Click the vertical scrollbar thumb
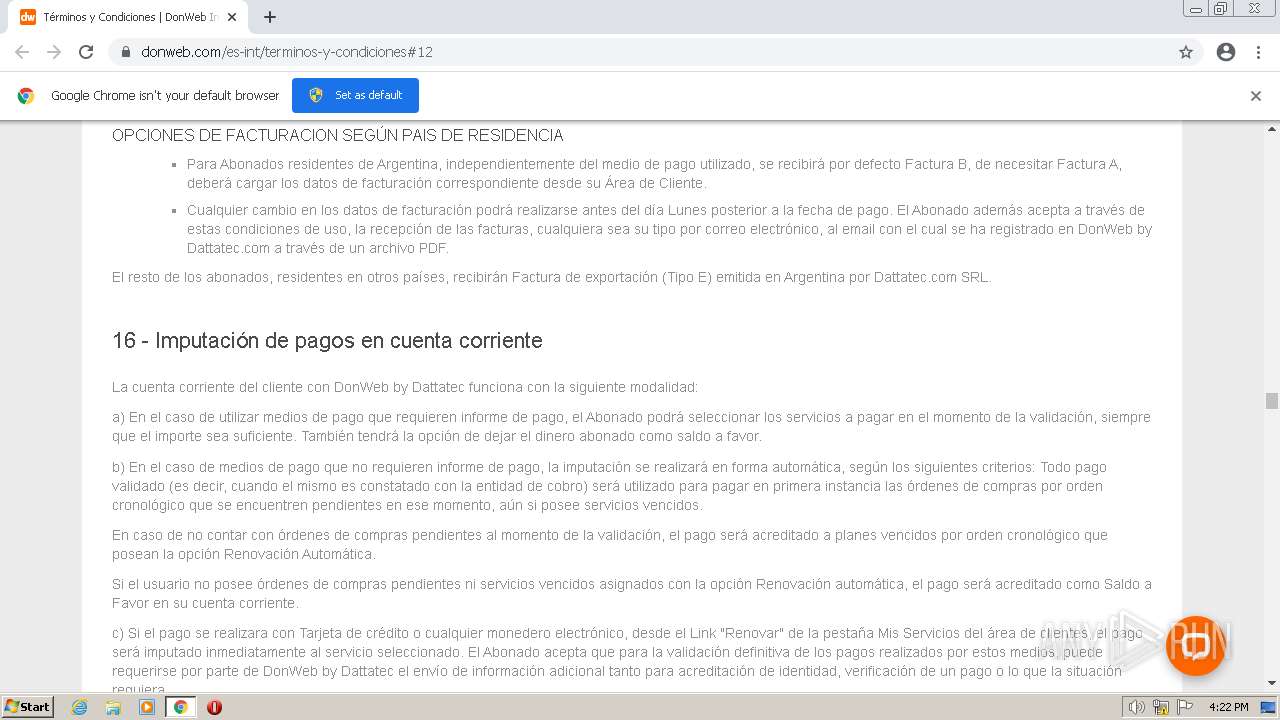The height and width of the screenshot is (720, 1280). click(x=1272, y=401)
